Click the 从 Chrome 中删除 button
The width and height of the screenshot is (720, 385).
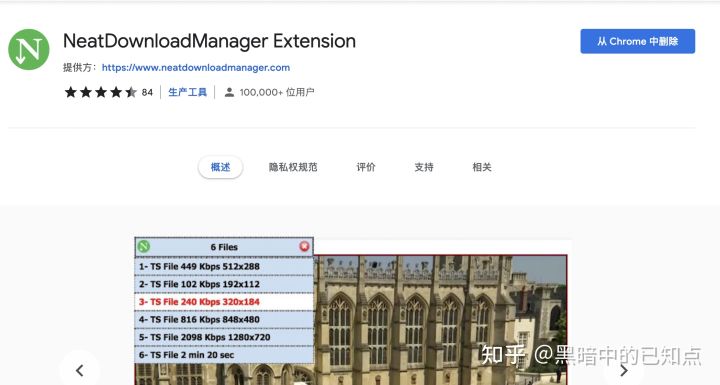[x=637, y=41]
